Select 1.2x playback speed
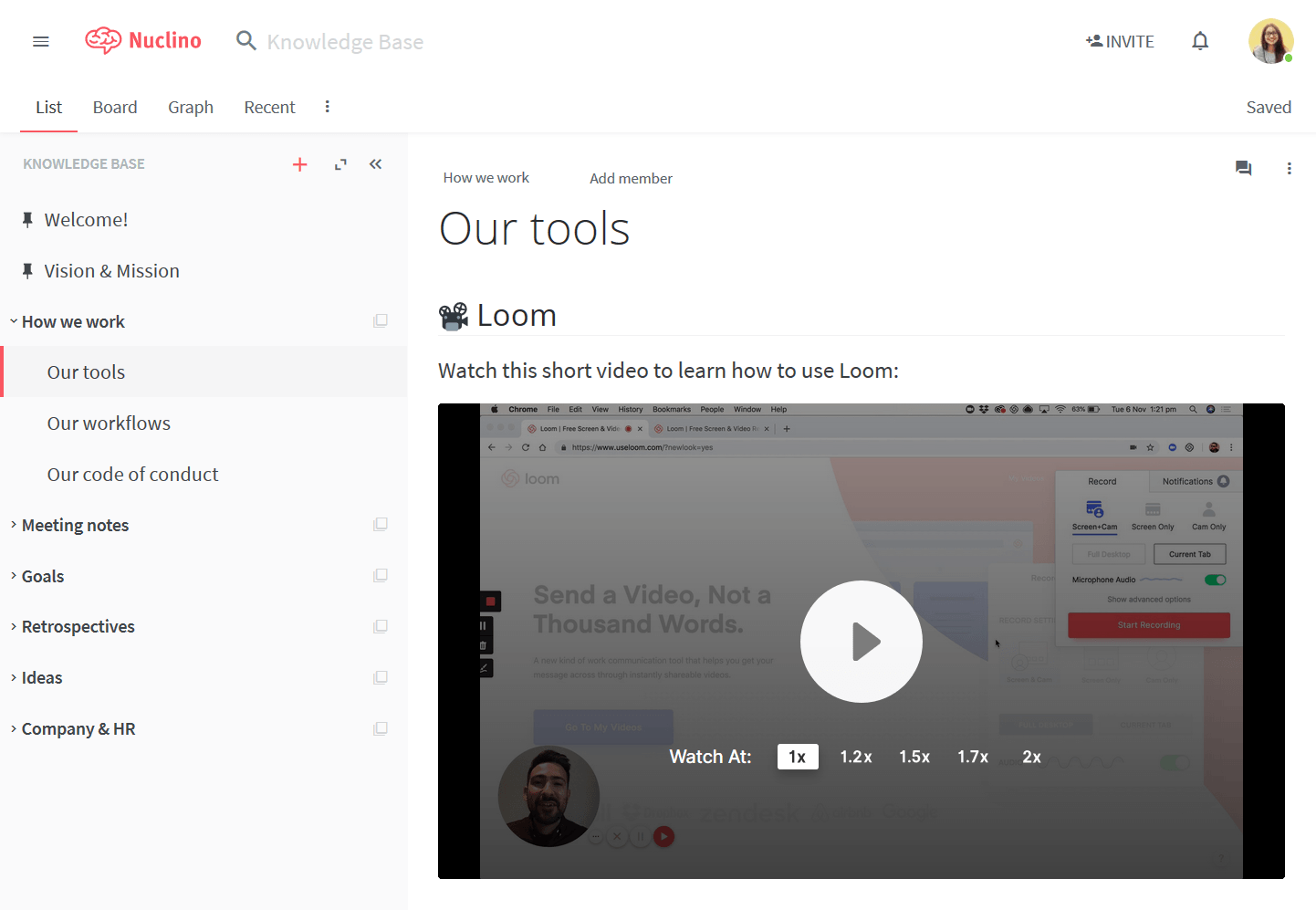This screenshot has height=910, width=1316. pyautogui.click(x=856, y=757)
